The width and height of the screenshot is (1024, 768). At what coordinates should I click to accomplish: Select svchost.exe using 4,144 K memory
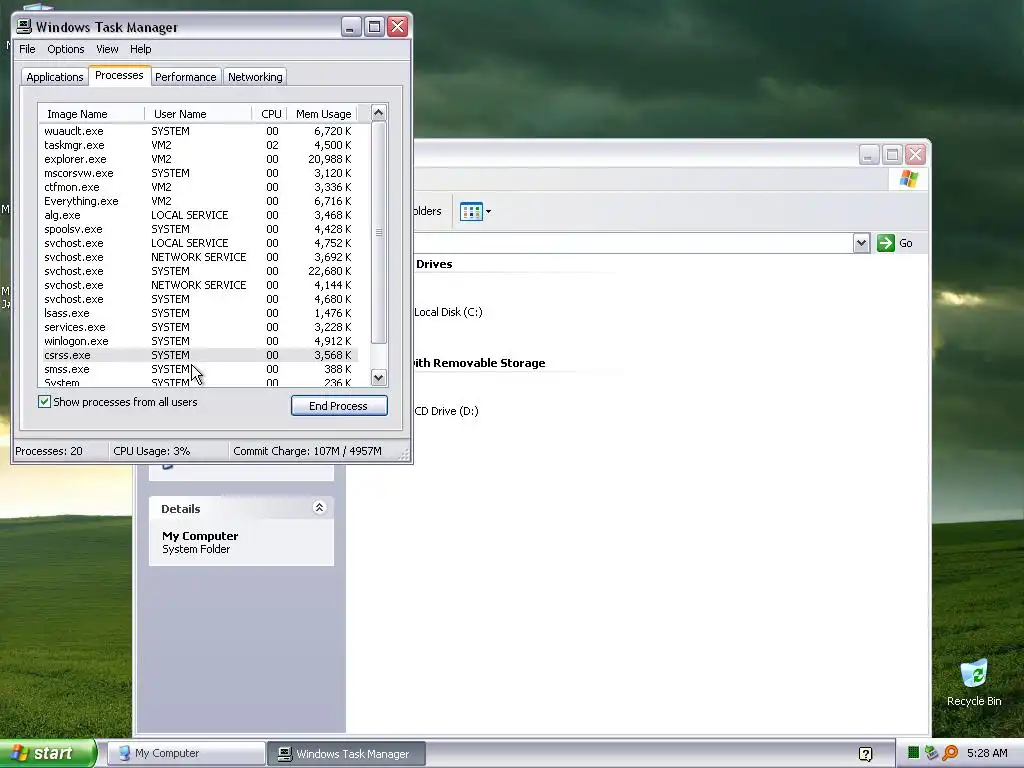199,285
